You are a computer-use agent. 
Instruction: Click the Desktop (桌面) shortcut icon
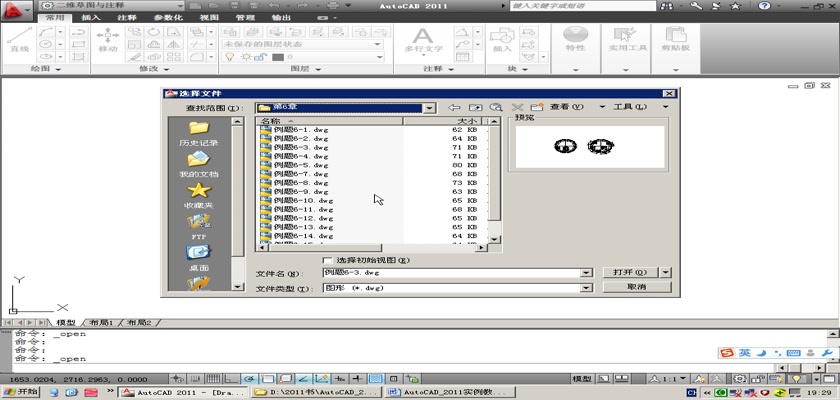tap(198, 252)
